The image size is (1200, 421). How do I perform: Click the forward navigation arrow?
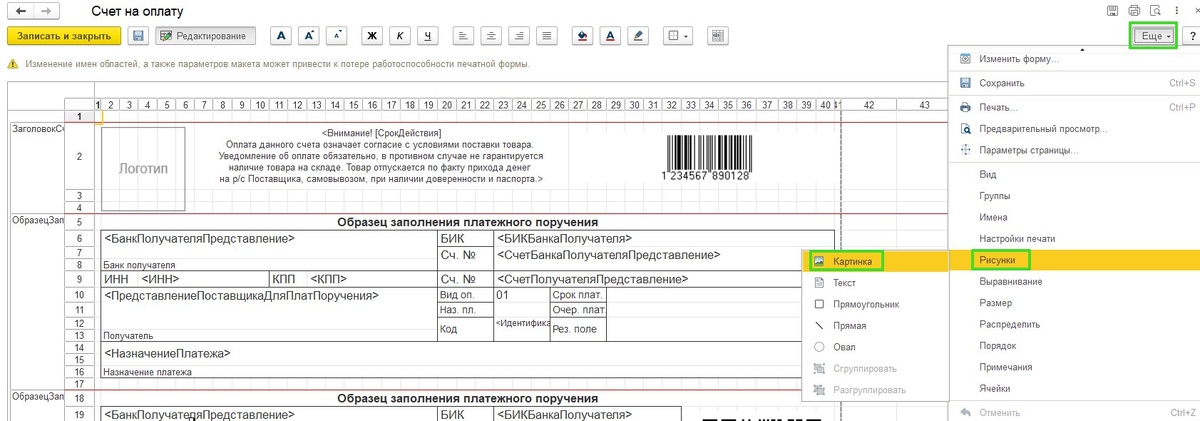[x=46, y=10]
